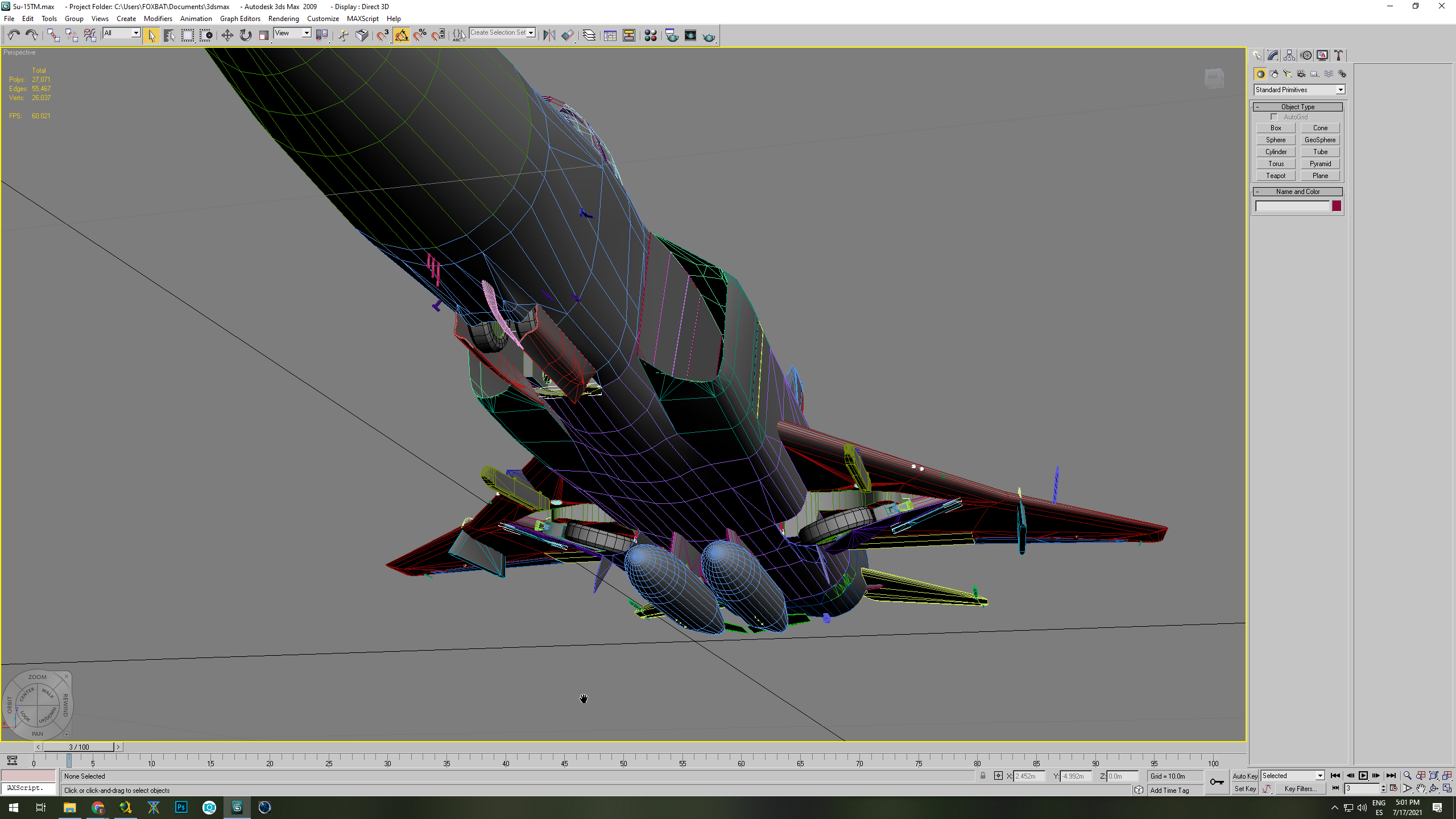
Task: Click the Teapot primitive button
Action: (1276, 176)
